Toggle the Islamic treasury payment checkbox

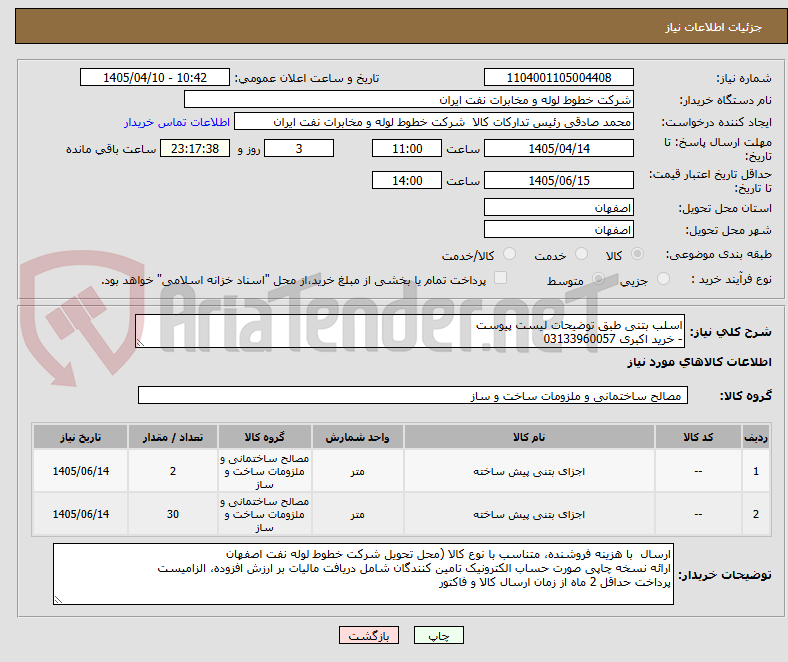click(x=501, y=277)
